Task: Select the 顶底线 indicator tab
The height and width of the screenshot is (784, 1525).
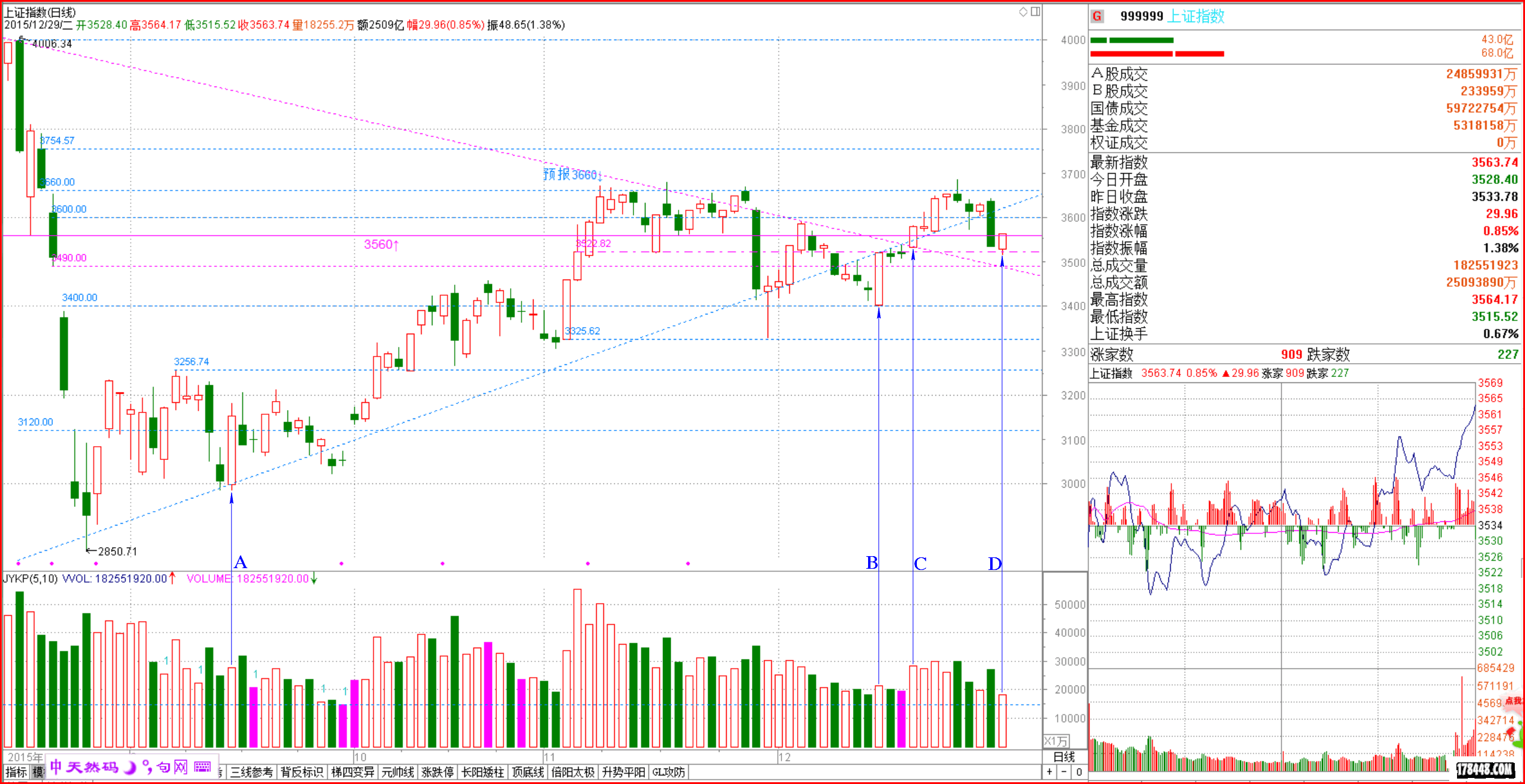Action: 528,772
